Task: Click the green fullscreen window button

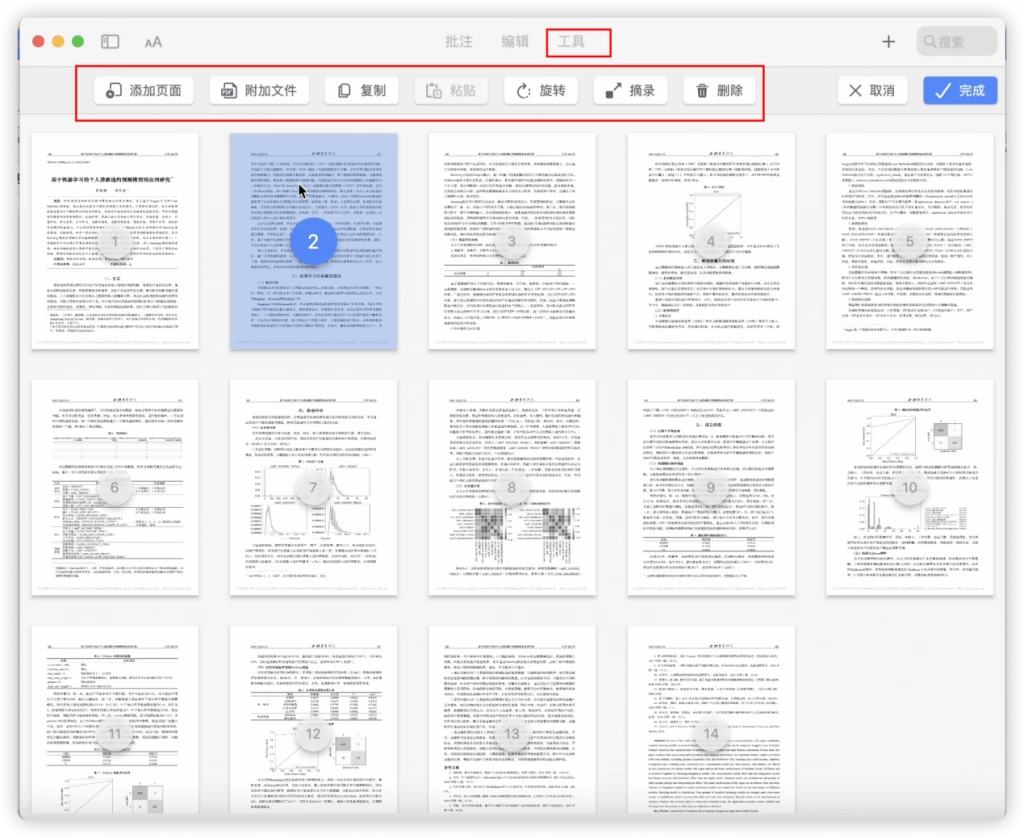Action: tap(78, 42)
